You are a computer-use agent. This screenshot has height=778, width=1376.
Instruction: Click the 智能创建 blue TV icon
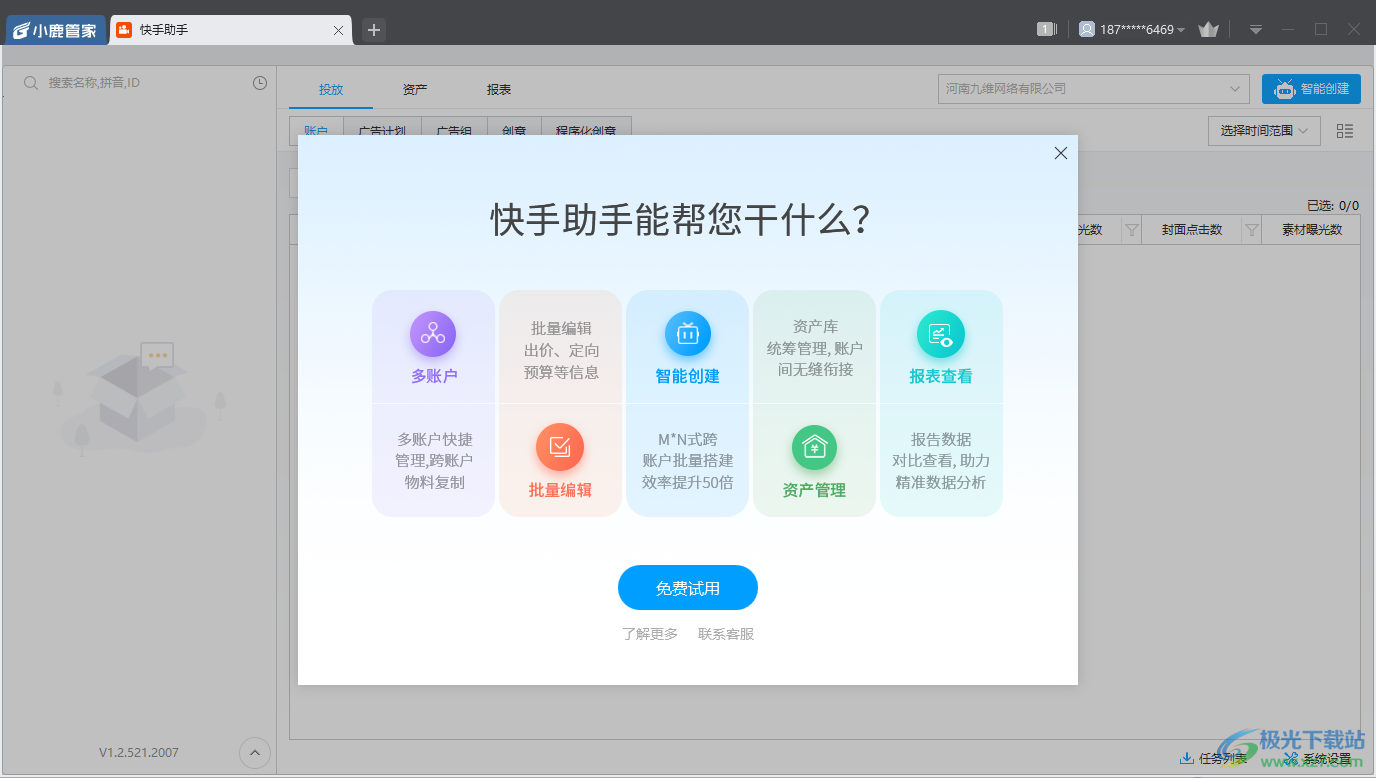tap(688, 334)
